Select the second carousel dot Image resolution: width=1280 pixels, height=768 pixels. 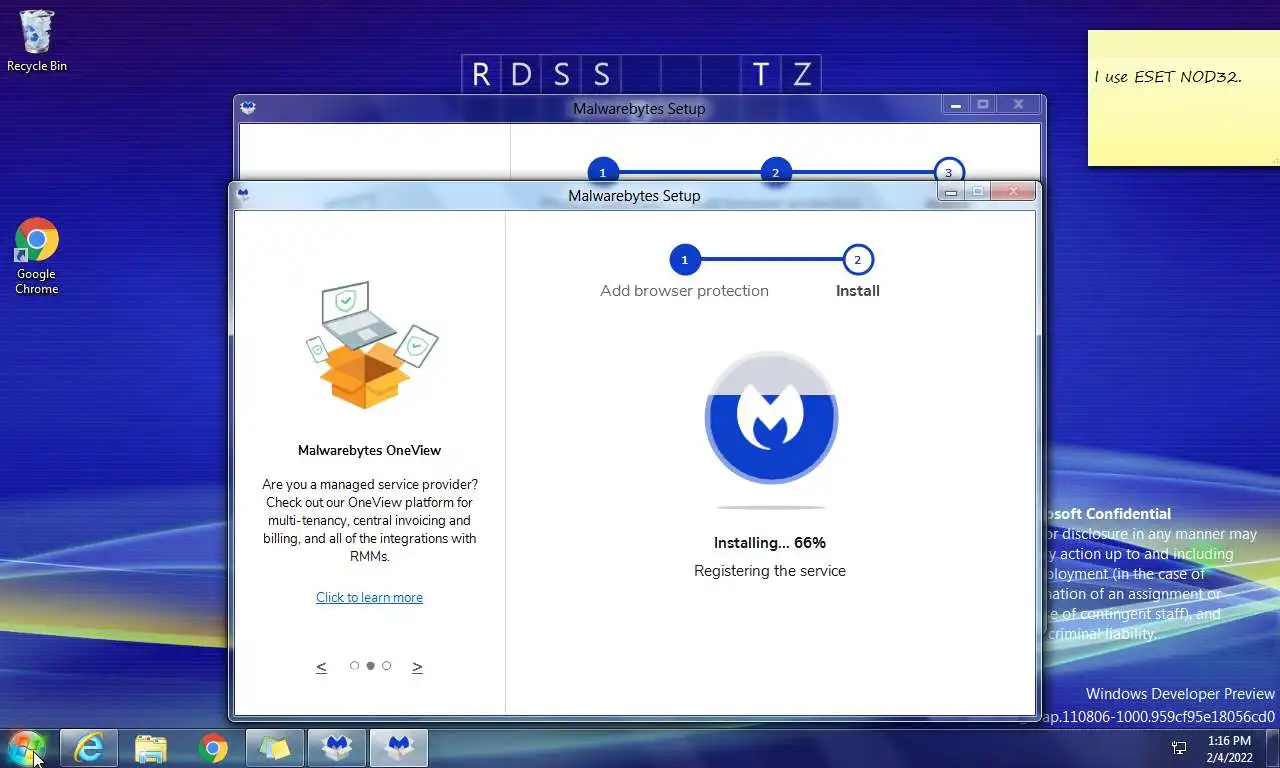370,665
